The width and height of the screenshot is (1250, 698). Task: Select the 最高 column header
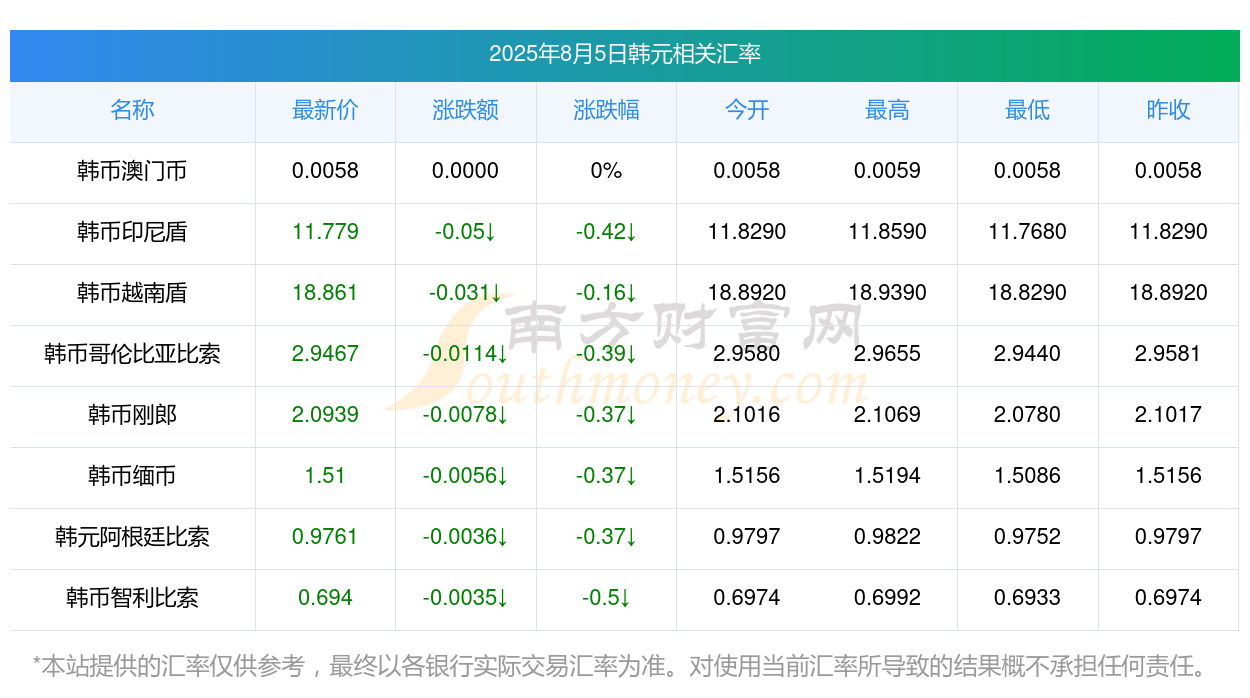pos(887,110)
